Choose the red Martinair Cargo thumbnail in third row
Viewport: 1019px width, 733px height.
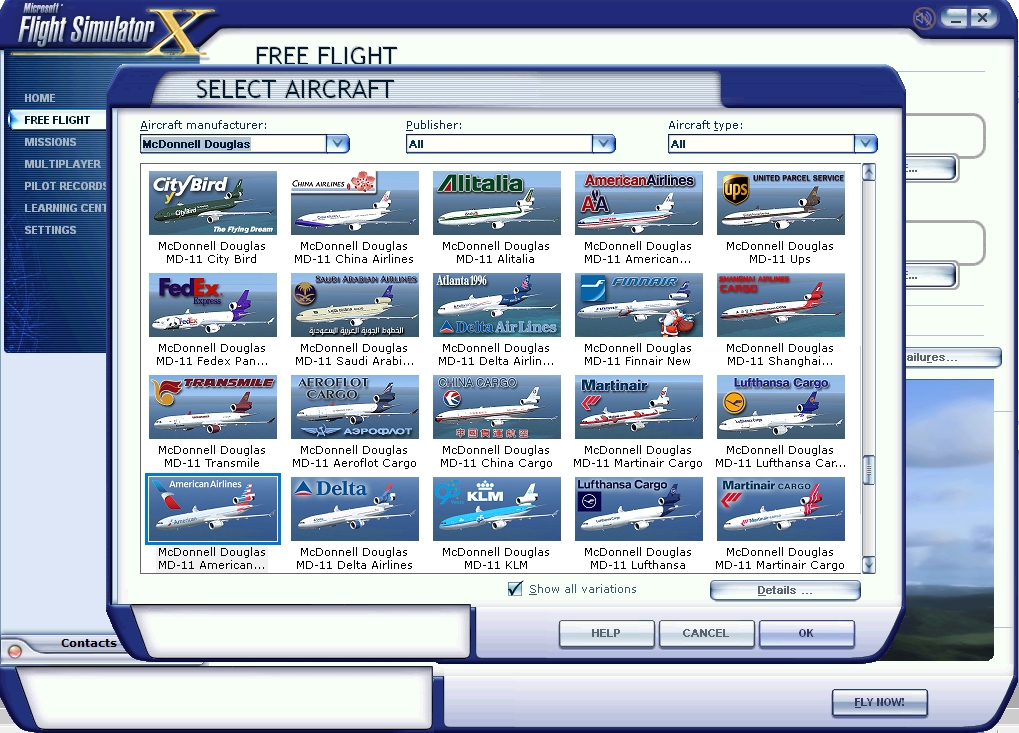(638, 407)
